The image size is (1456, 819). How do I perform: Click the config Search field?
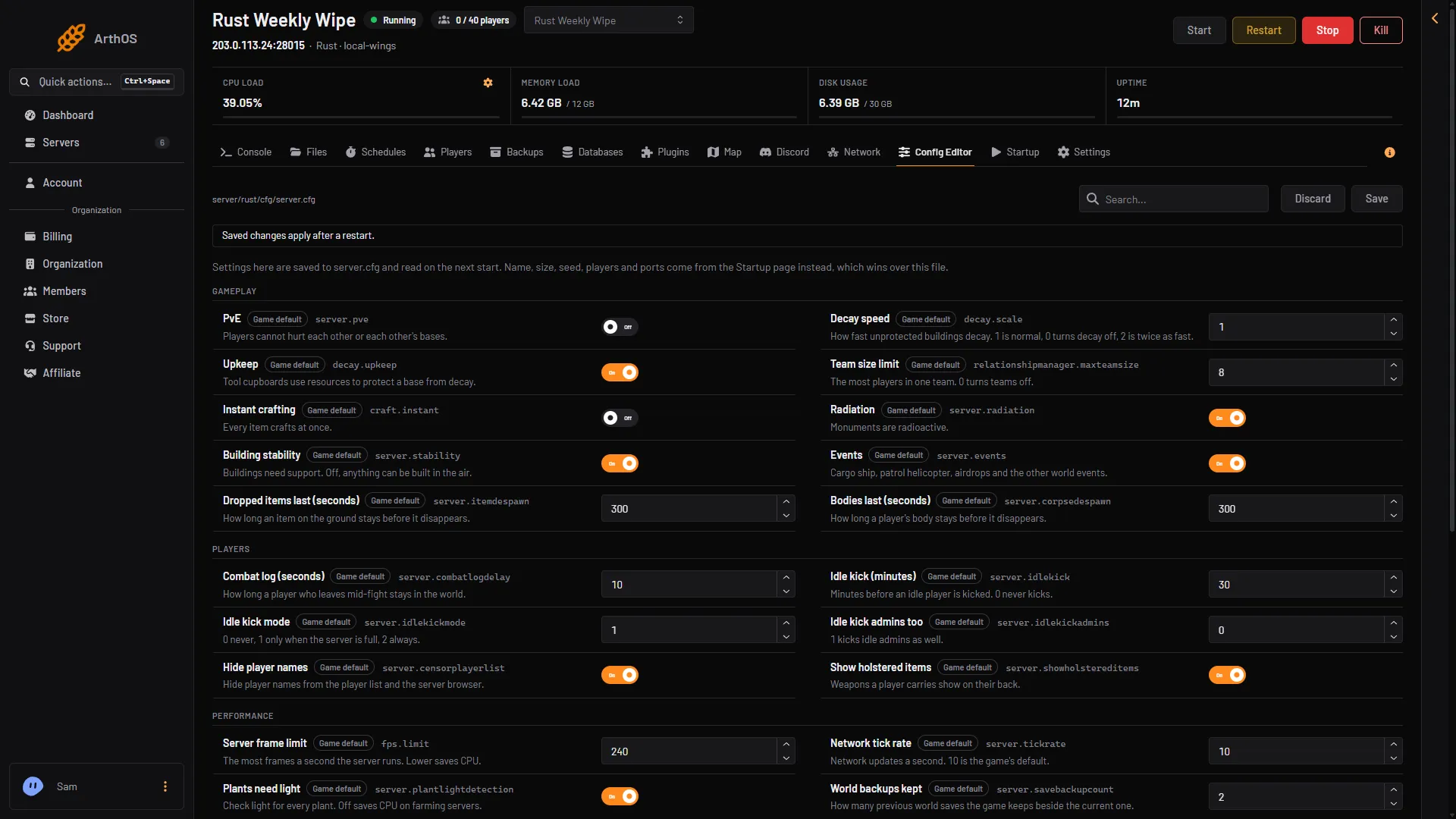1173,199
